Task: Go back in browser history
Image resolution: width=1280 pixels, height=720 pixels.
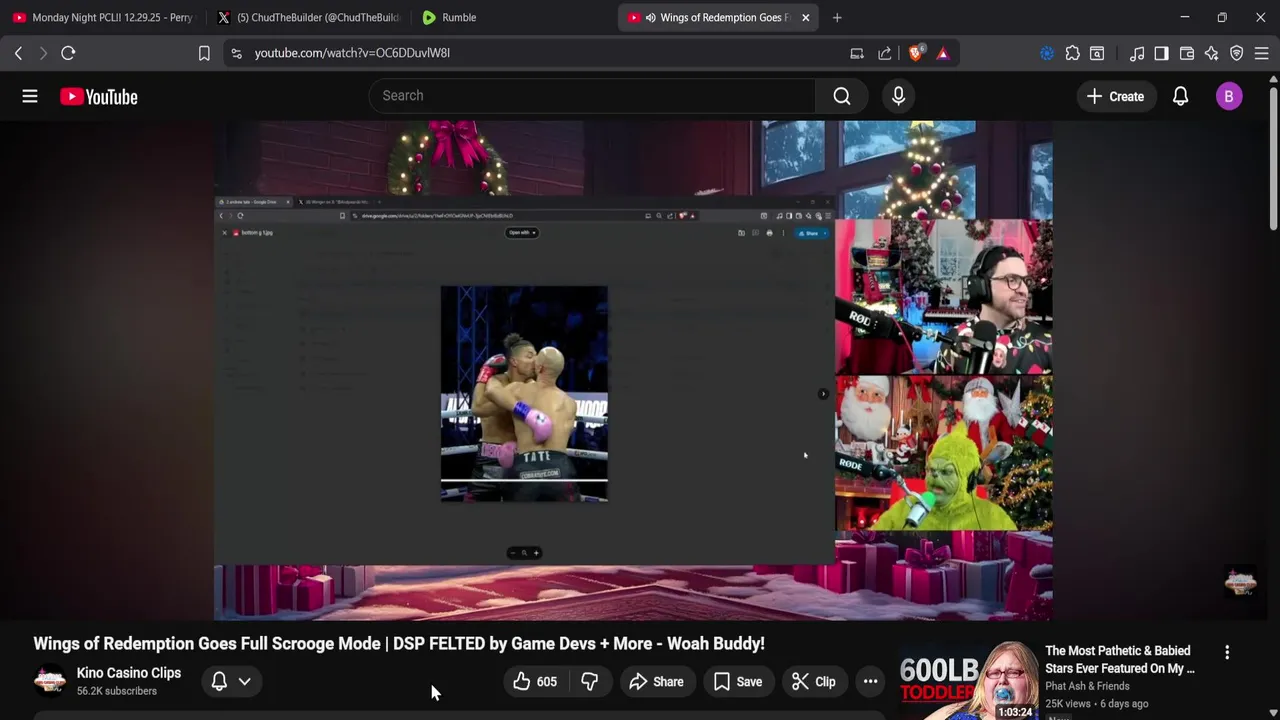Action: [x=18, y=53]
